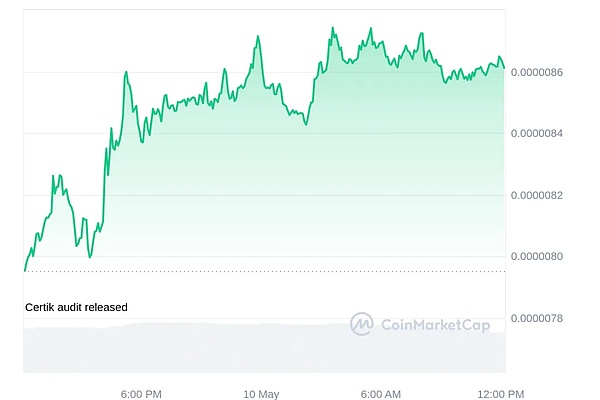Click the 6:00 AM time axis label
The width and height of the screenshot is (600, 400).
(381, 393)
